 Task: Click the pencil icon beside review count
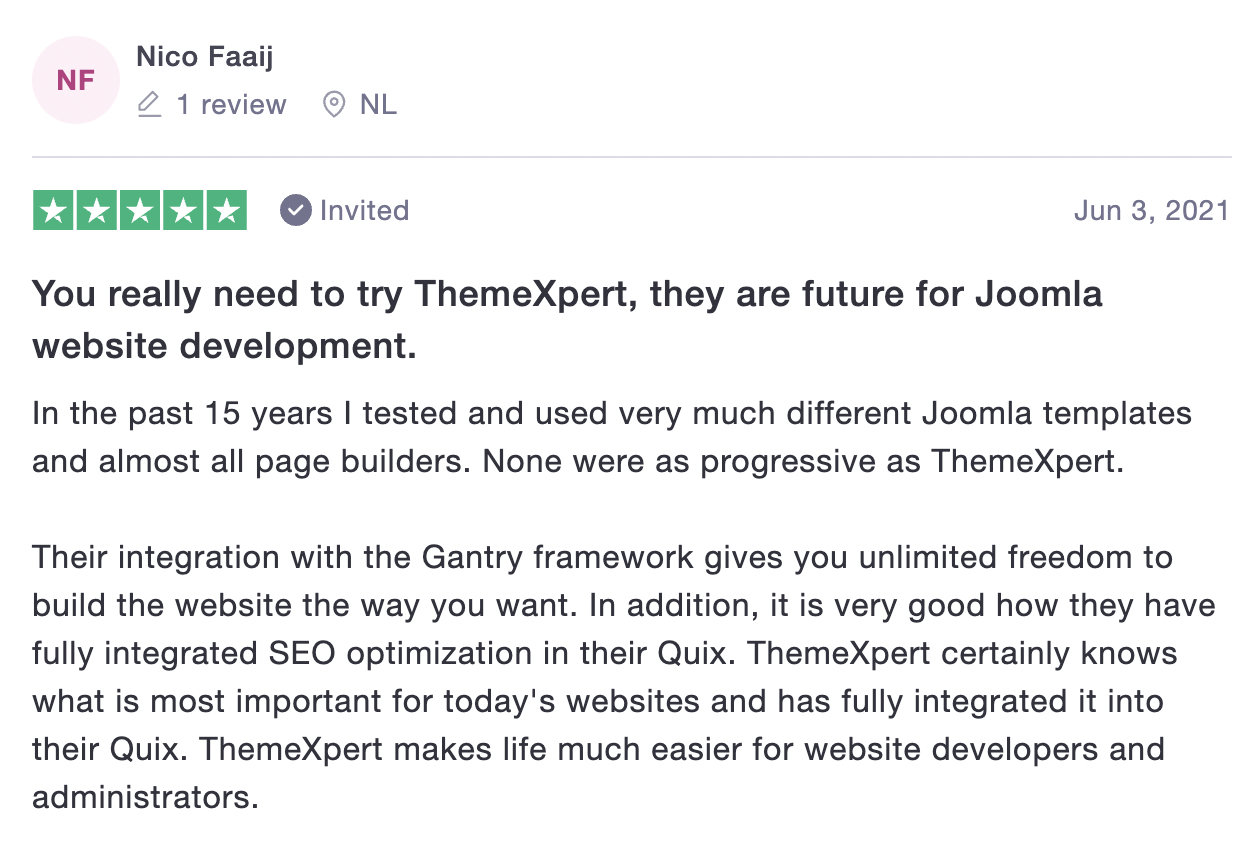click(x=149, y=104)
